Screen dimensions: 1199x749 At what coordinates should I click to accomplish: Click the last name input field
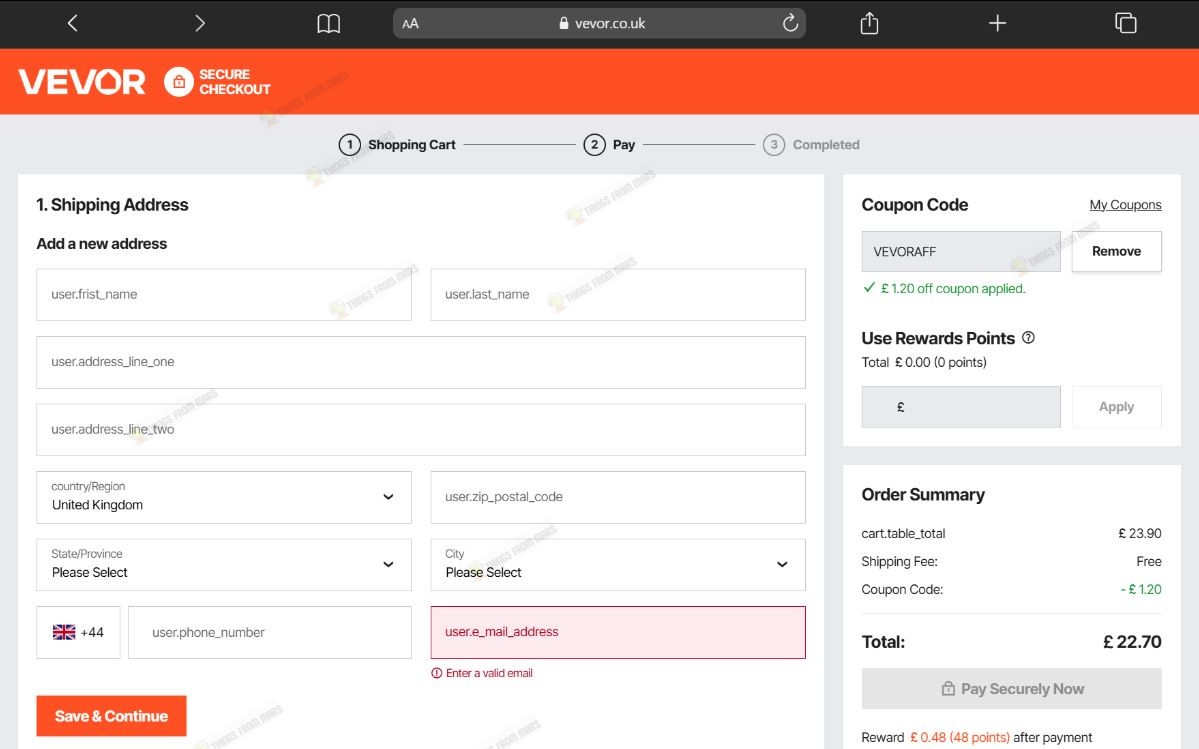pos(618,294)
